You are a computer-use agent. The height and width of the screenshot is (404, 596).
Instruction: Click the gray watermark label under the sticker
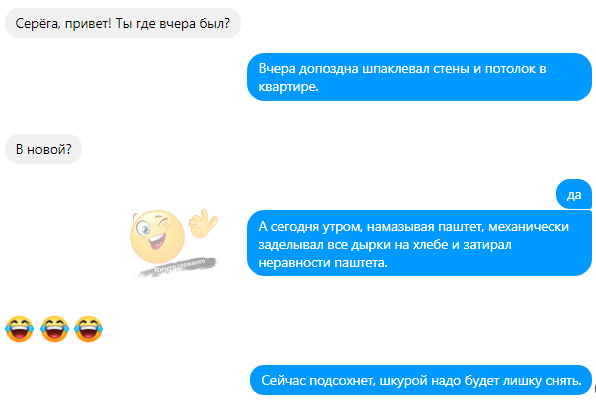click(x=178, y=267)
